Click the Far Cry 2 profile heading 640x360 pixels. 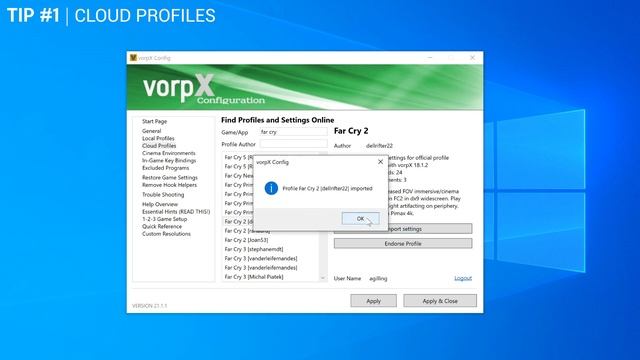tap(351, 131)
